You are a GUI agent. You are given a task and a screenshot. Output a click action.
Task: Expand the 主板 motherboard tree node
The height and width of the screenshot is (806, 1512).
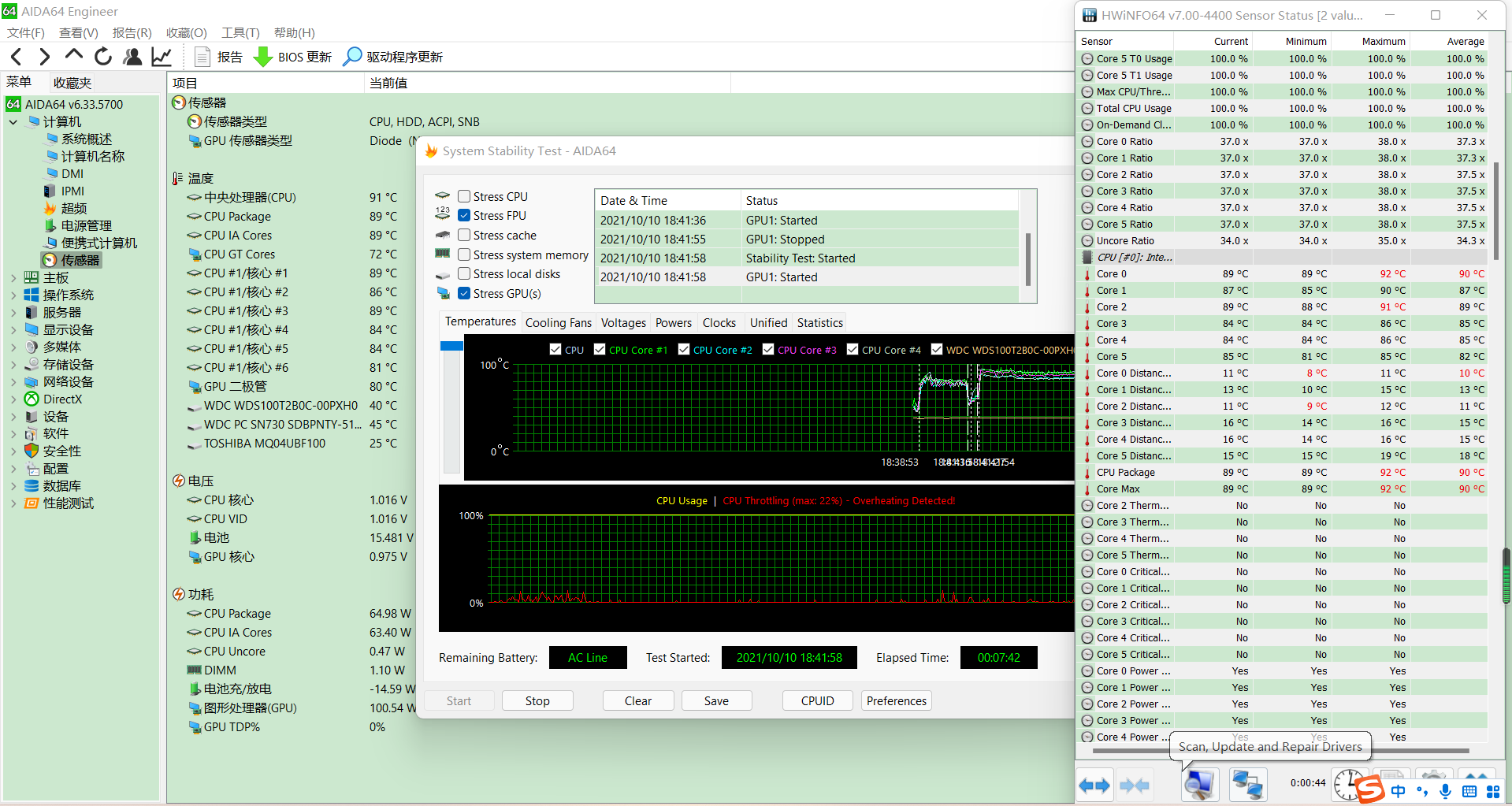click(x=13, y=277)
